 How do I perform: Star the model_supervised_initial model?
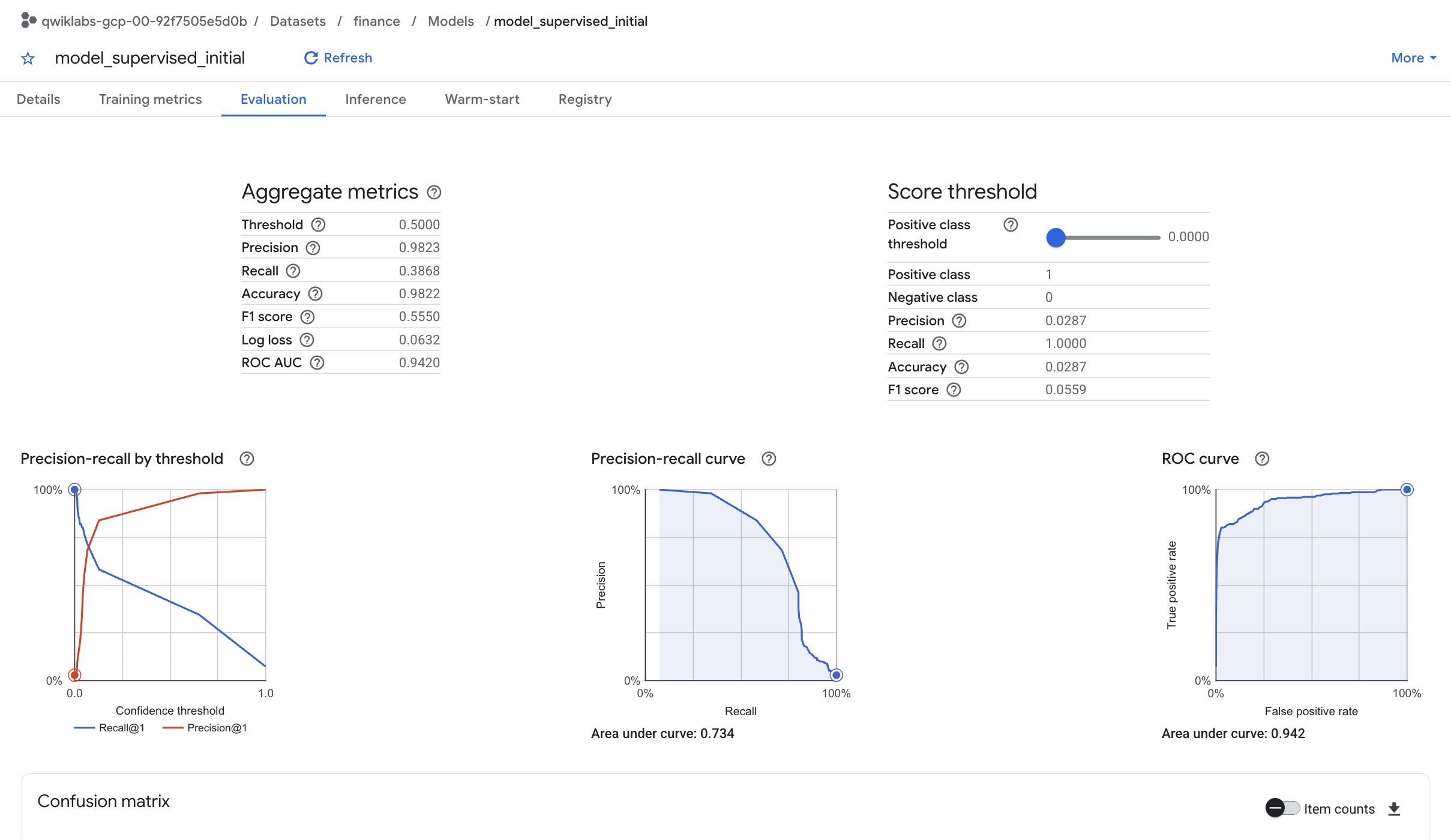pos(28,58)
